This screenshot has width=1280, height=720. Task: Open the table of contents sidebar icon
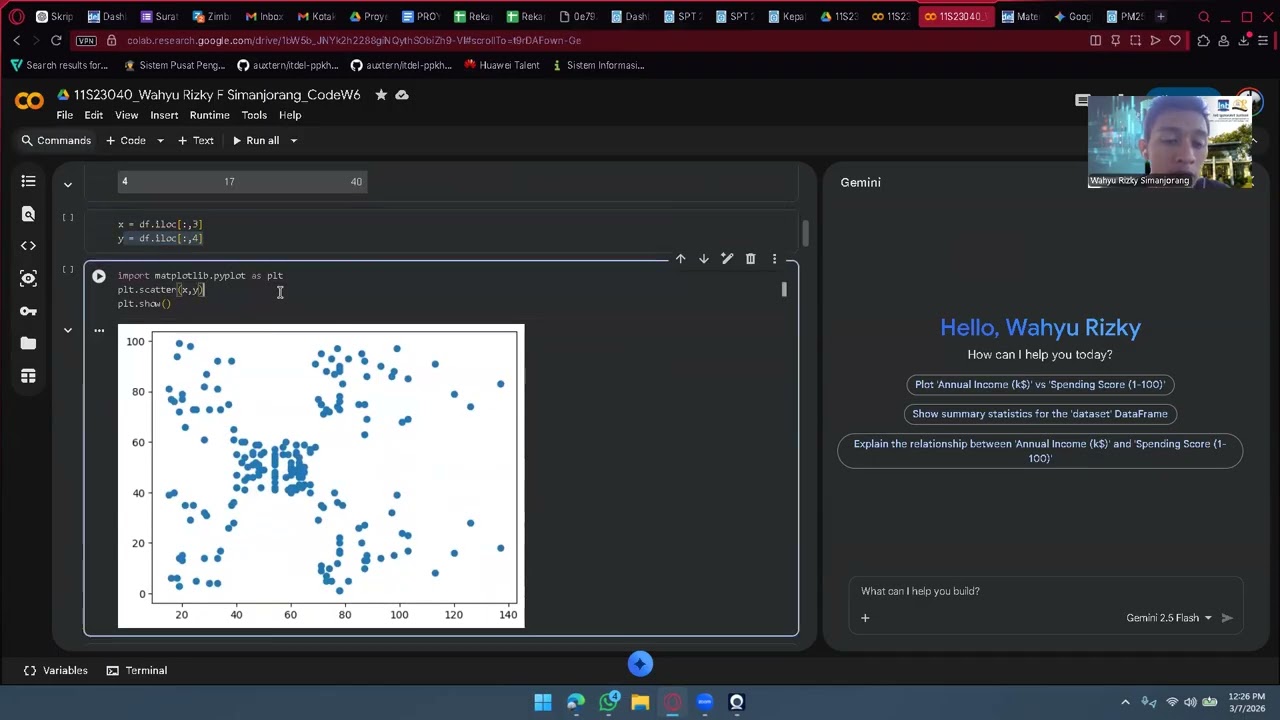pyautogui.click(x=28, y=181)
